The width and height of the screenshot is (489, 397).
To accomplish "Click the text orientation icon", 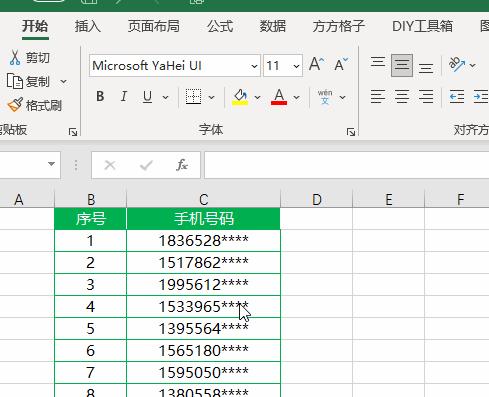I will [457, 64].
